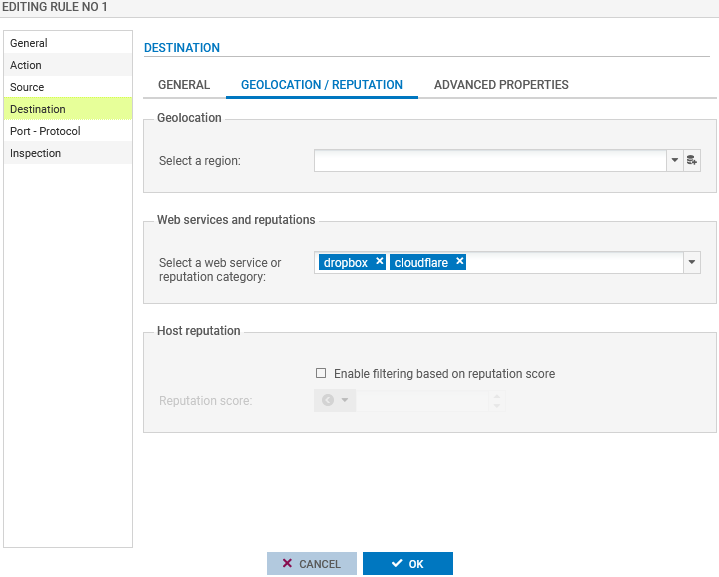Screen dimensions: 719x577
Task: Click the reputation score stepper arrows
Action: 497,400
